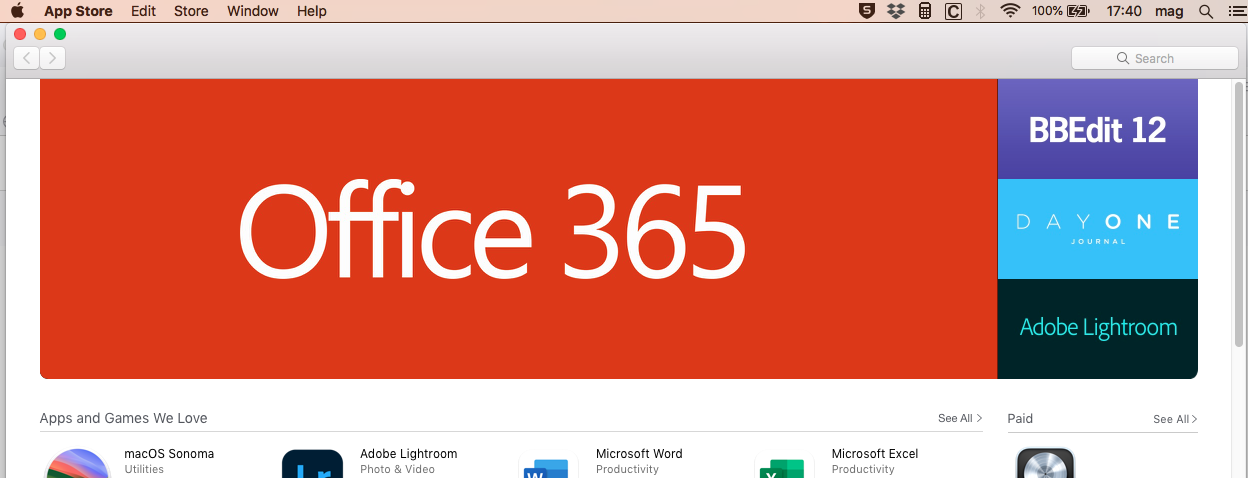Click the Dropbox menu bar icon
The height and width of the screenshot is (478, 1248).
tap(896, 11)
